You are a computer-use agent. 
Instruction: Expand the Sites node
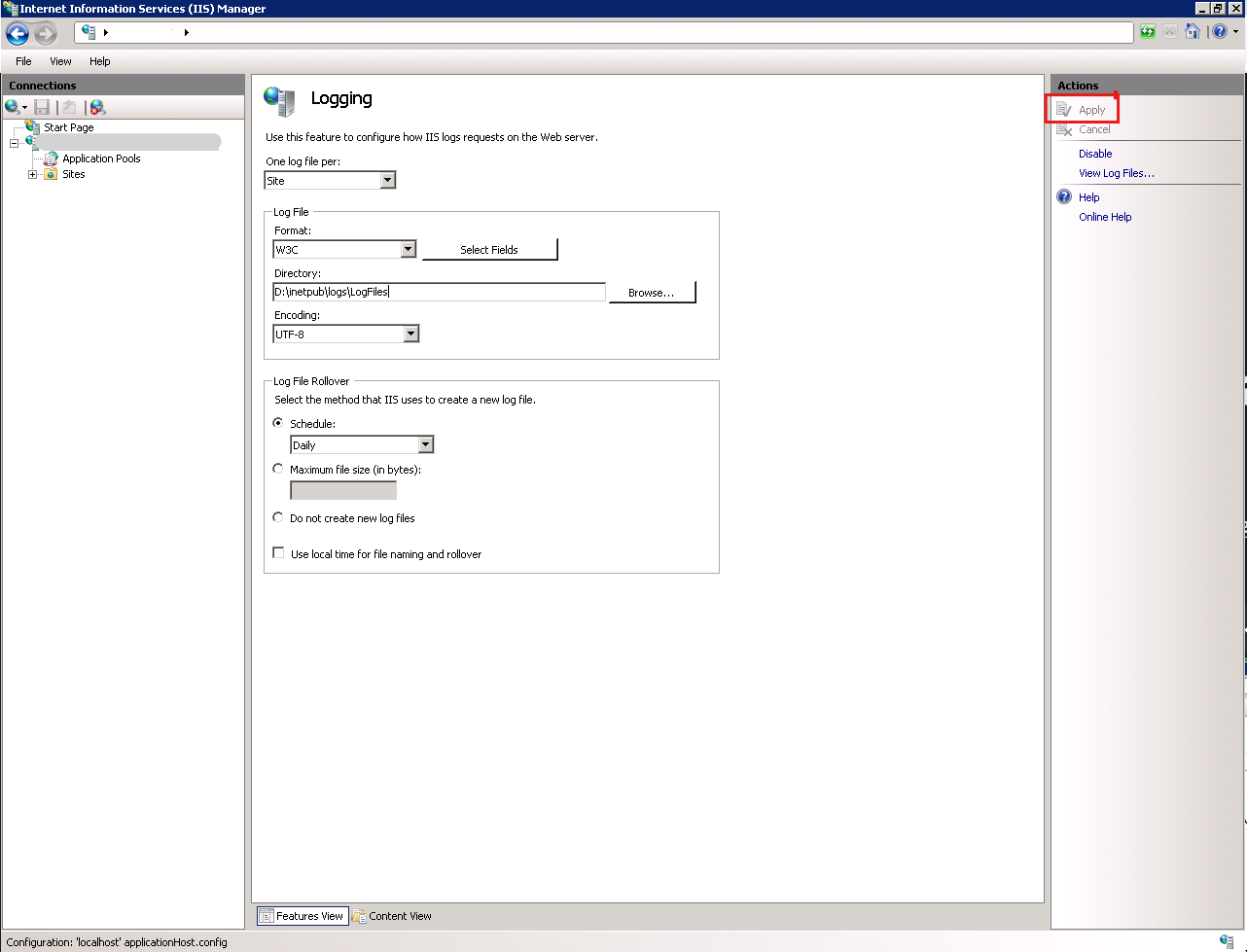tap(32, 174)
